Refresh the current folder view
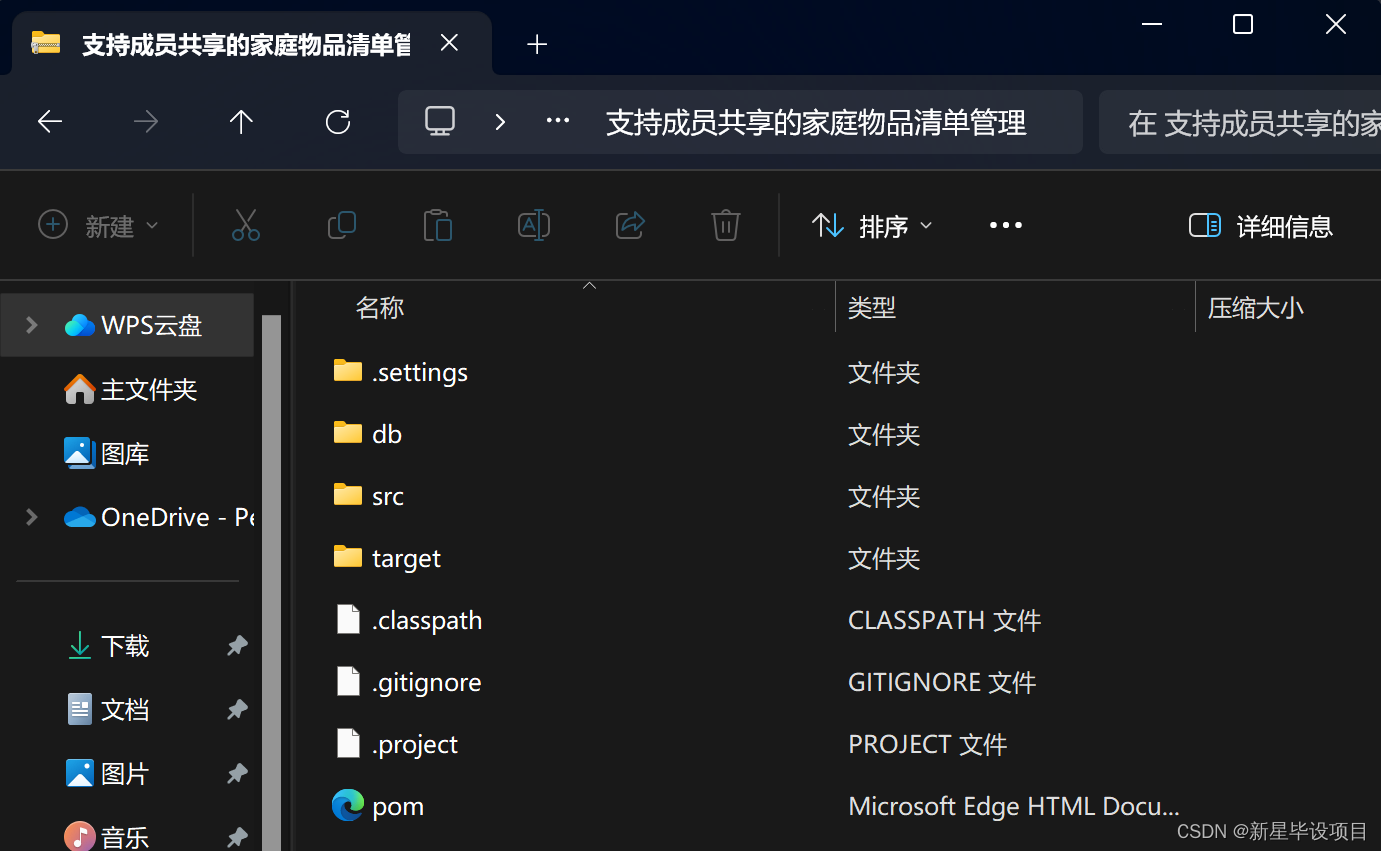The image size is (1381, 851). pos(338,122)
